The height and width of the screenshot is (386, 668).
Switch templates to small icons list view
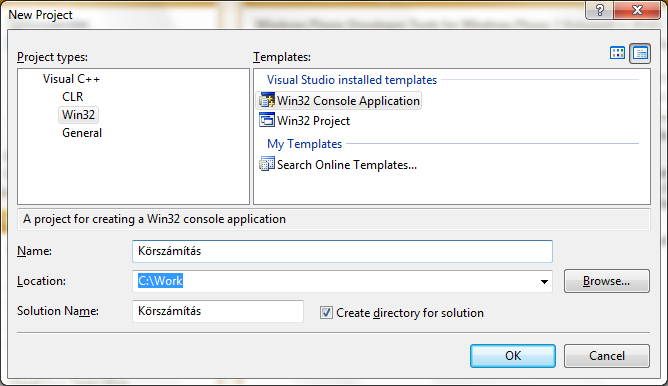coord(640,53)
